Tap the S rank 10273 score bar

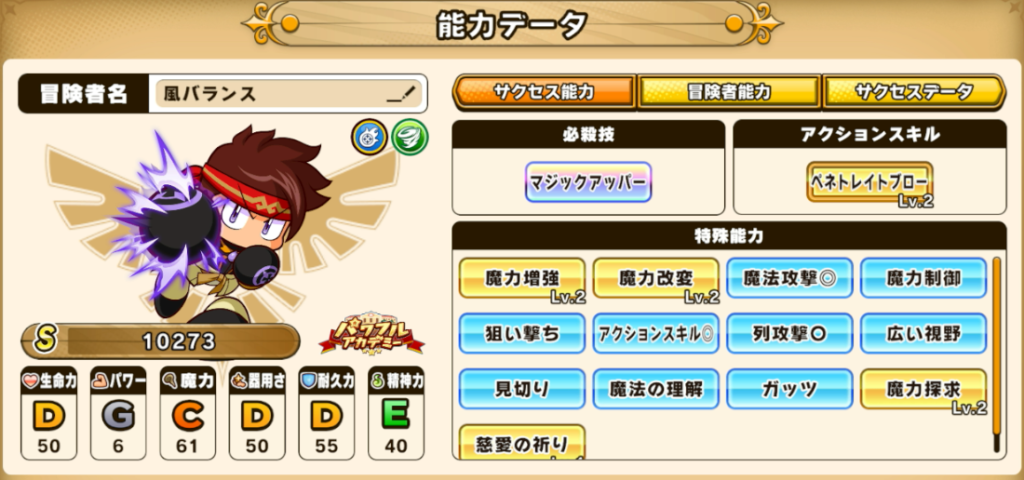click(x=161, y=341)
